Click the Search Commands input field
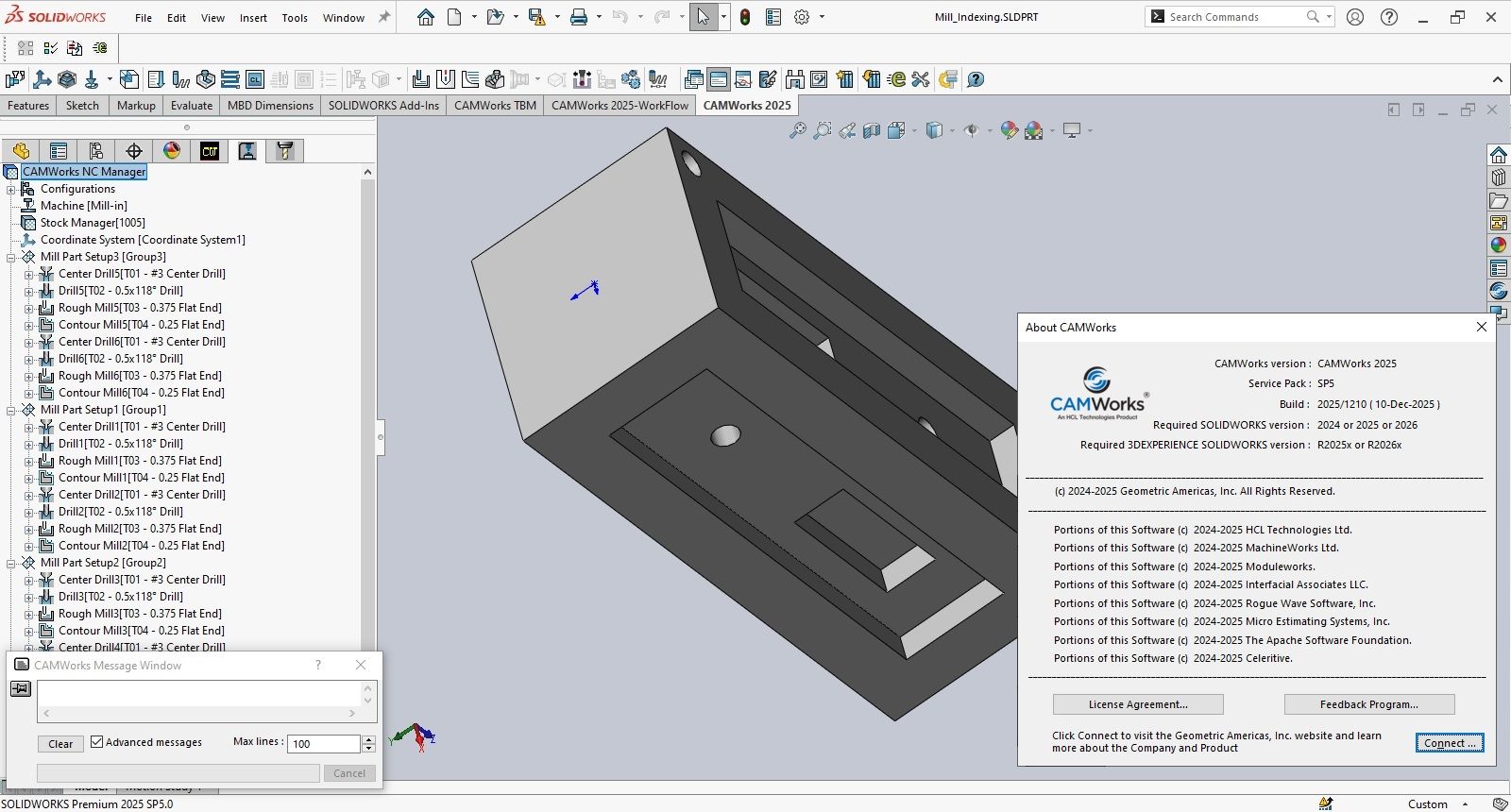Viewport: 1511px width, 812px height. coord(1228,17)
